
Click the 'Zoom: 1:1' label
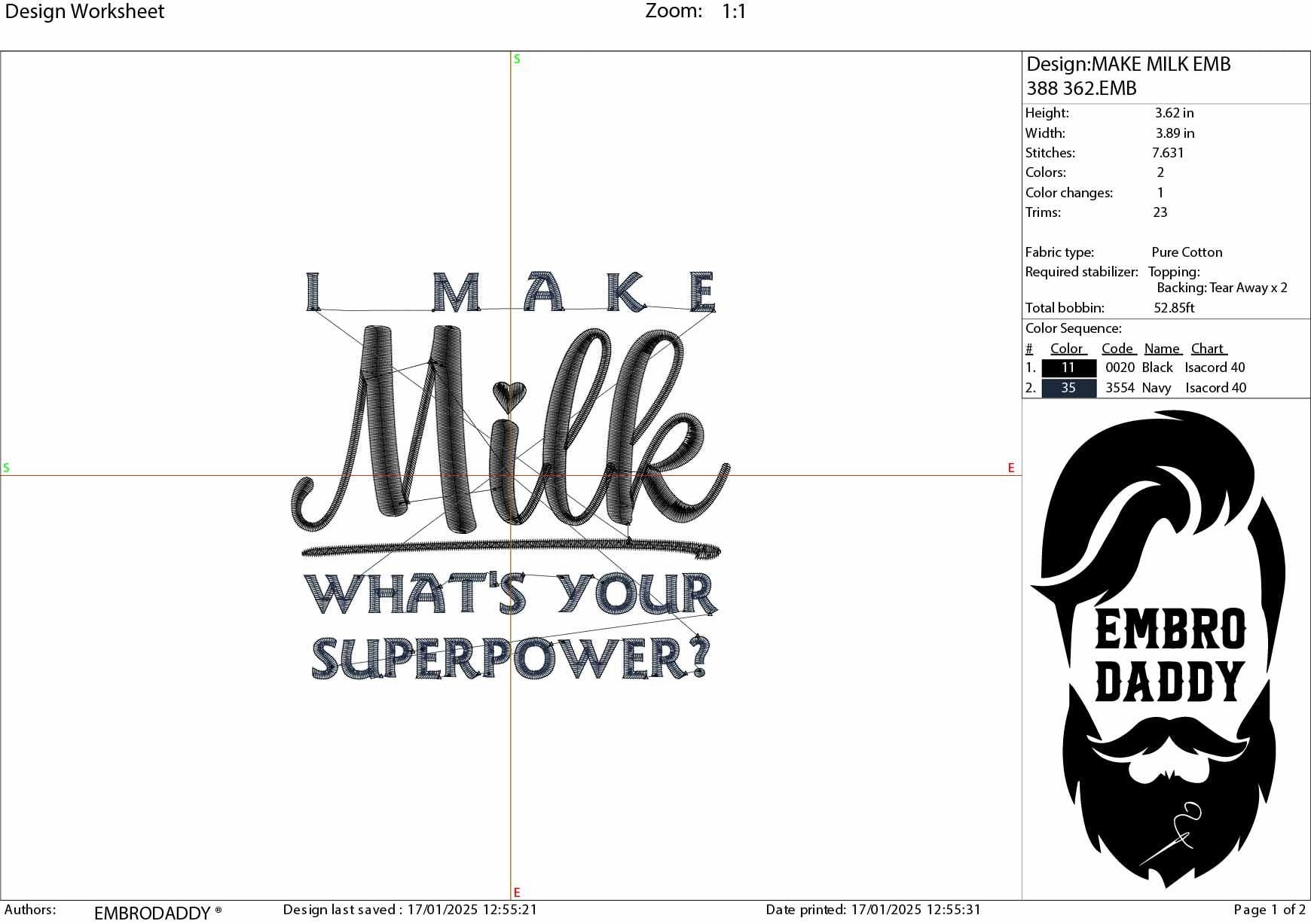pyautogui.click(x=695, y=11)
